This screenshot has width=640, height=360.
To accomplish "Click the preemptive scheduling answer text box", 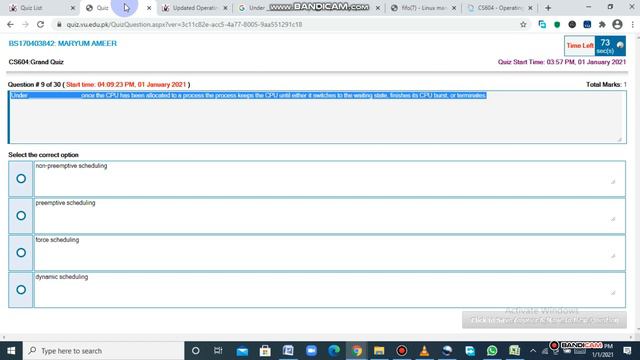I will (329, 216).
